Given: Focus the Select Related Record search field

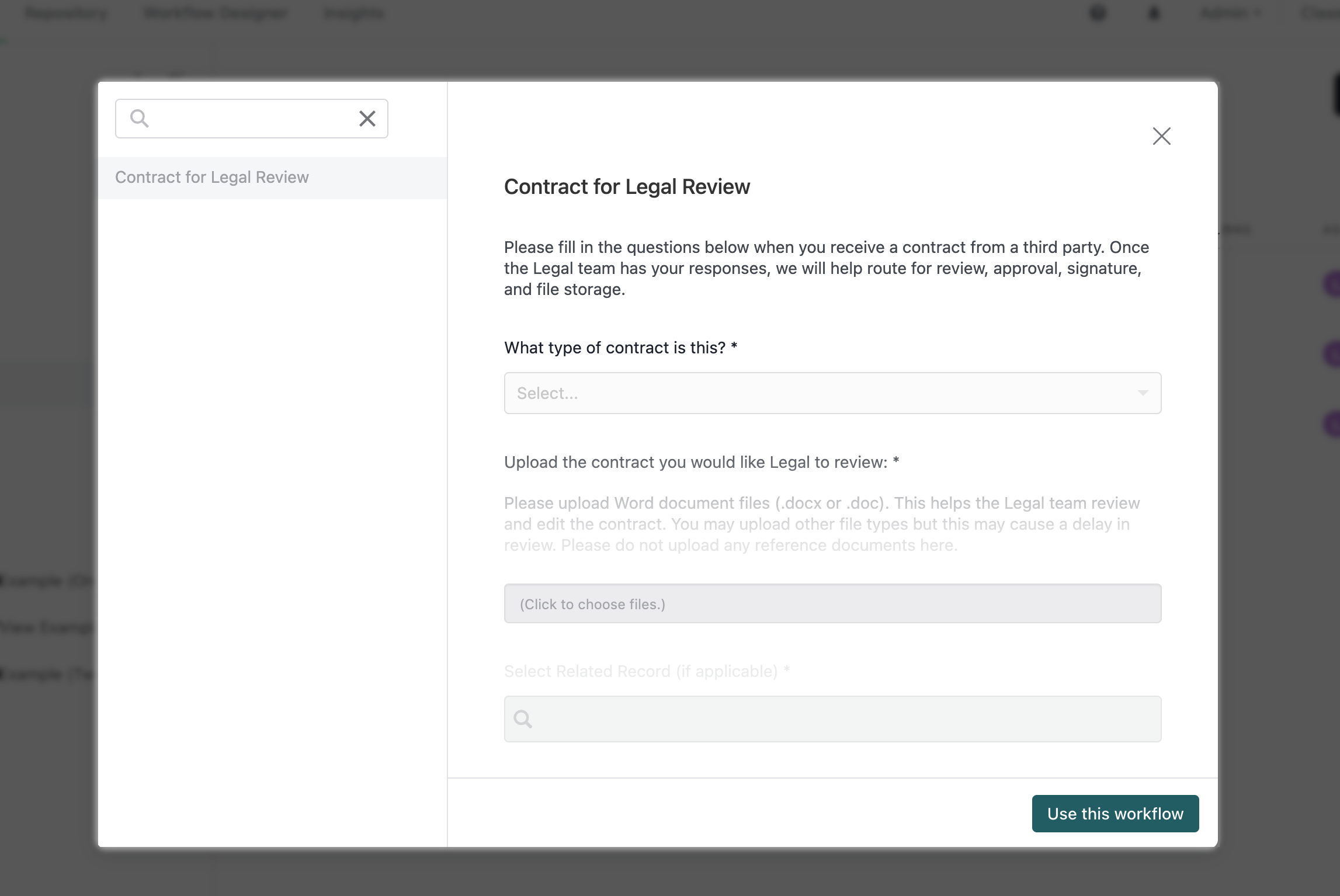Looking at the screenshot, I should coord(832,719).
